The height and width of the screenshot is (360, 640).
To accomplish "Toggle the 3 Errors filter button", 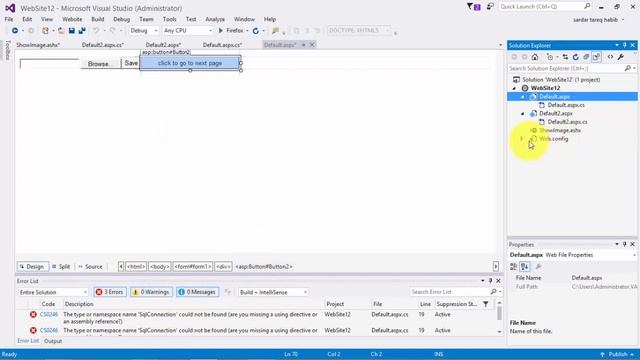I will point(109,292).
